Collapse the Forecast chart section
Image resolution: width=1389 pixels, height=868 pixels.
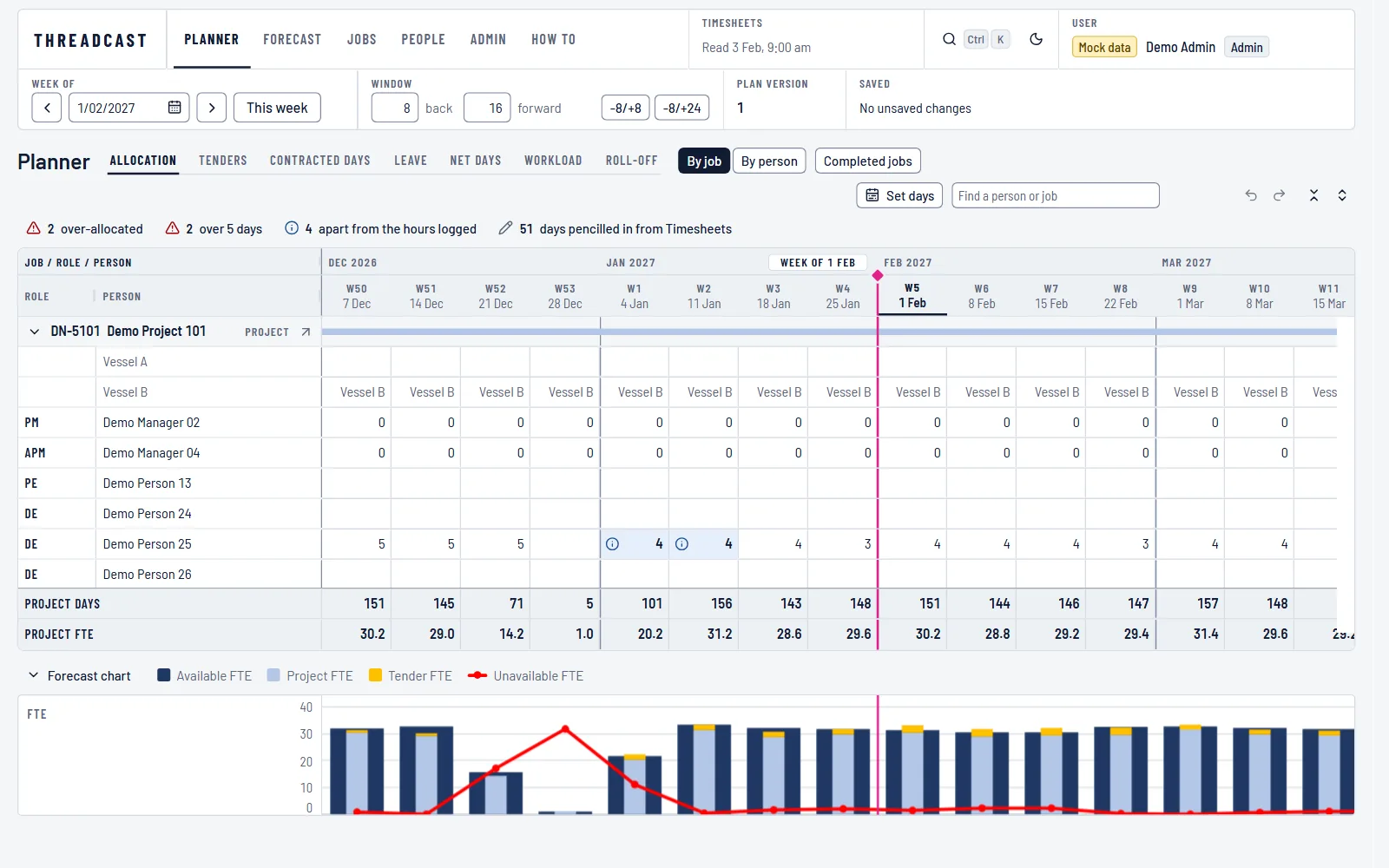click(x=34, y=675)
